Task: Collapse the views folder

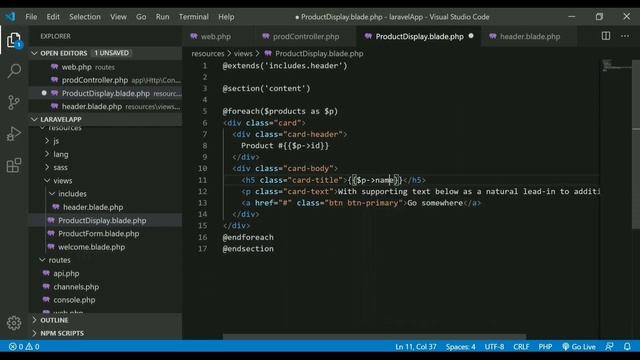Action: point(105,180)
